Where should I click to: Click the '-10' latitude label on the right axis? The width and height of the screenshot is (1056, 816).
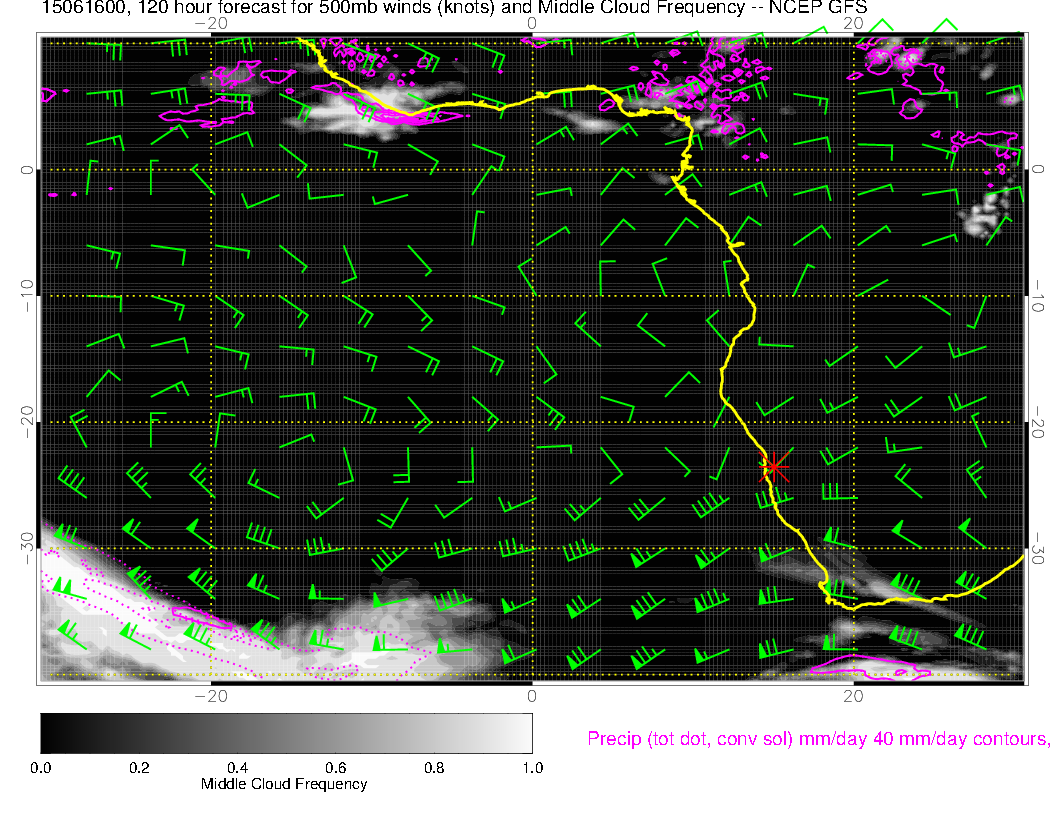click(x=1038, y=295)
